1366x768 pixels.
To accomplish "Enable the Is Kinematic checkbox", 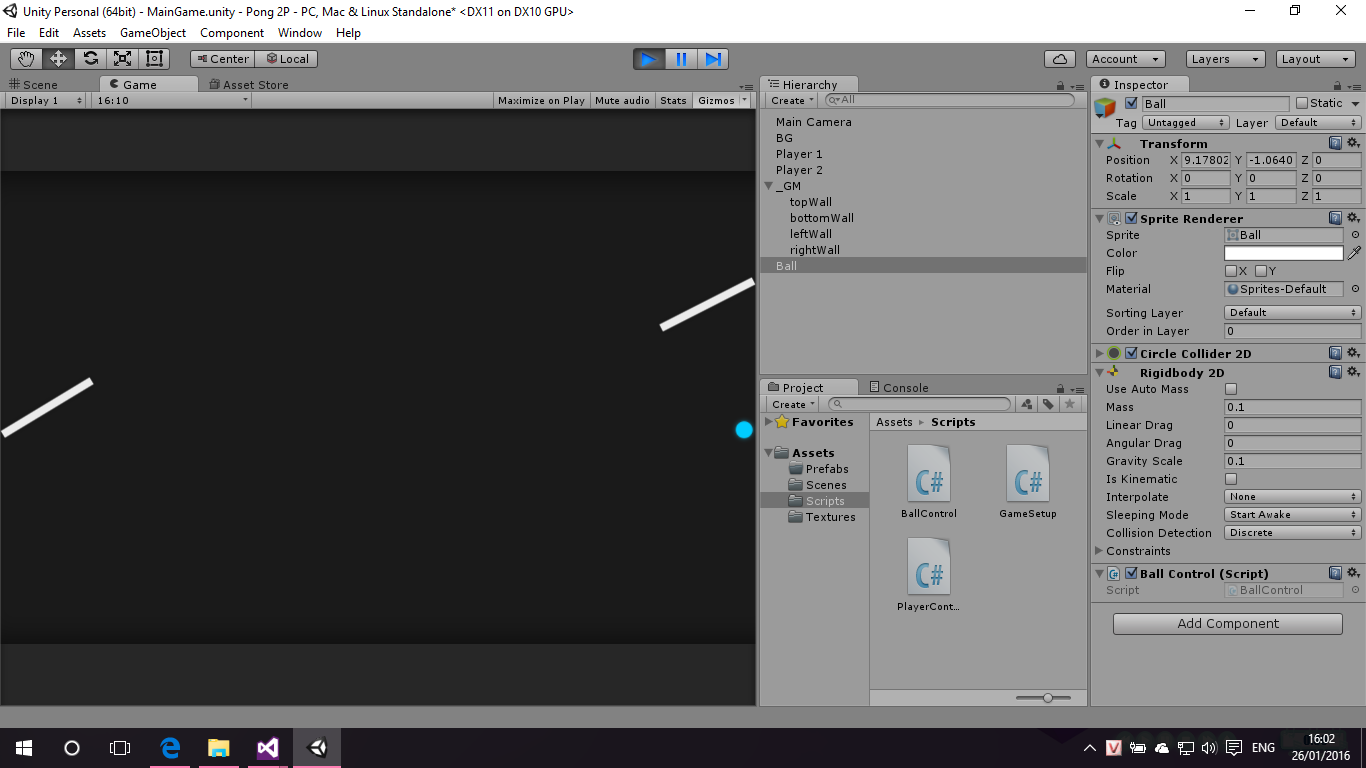I will (x=1231, y=479).
